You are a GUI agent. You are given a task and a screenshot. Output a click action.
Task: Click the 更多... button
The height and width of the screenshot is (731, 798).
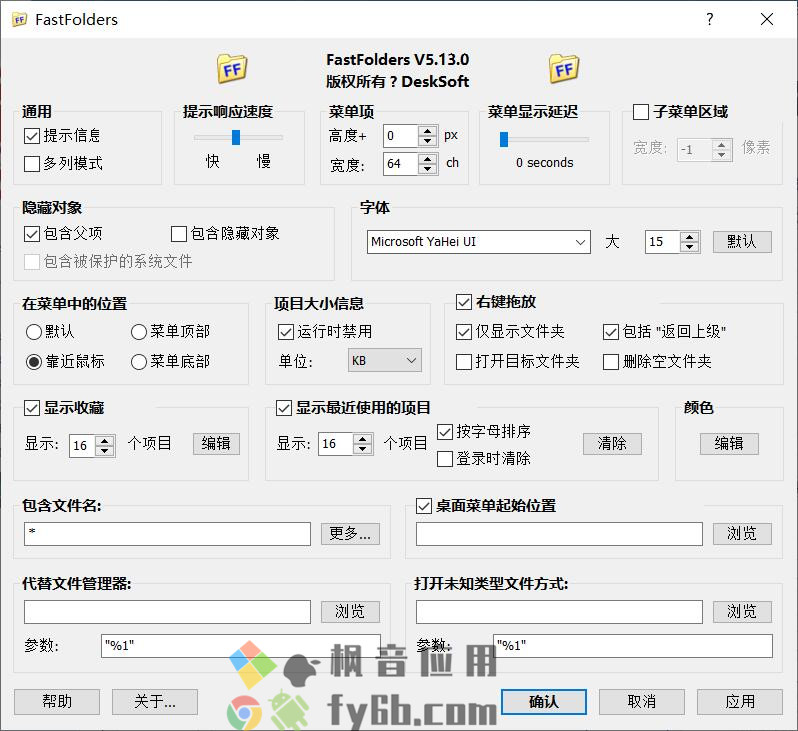[x=350, y=533]
